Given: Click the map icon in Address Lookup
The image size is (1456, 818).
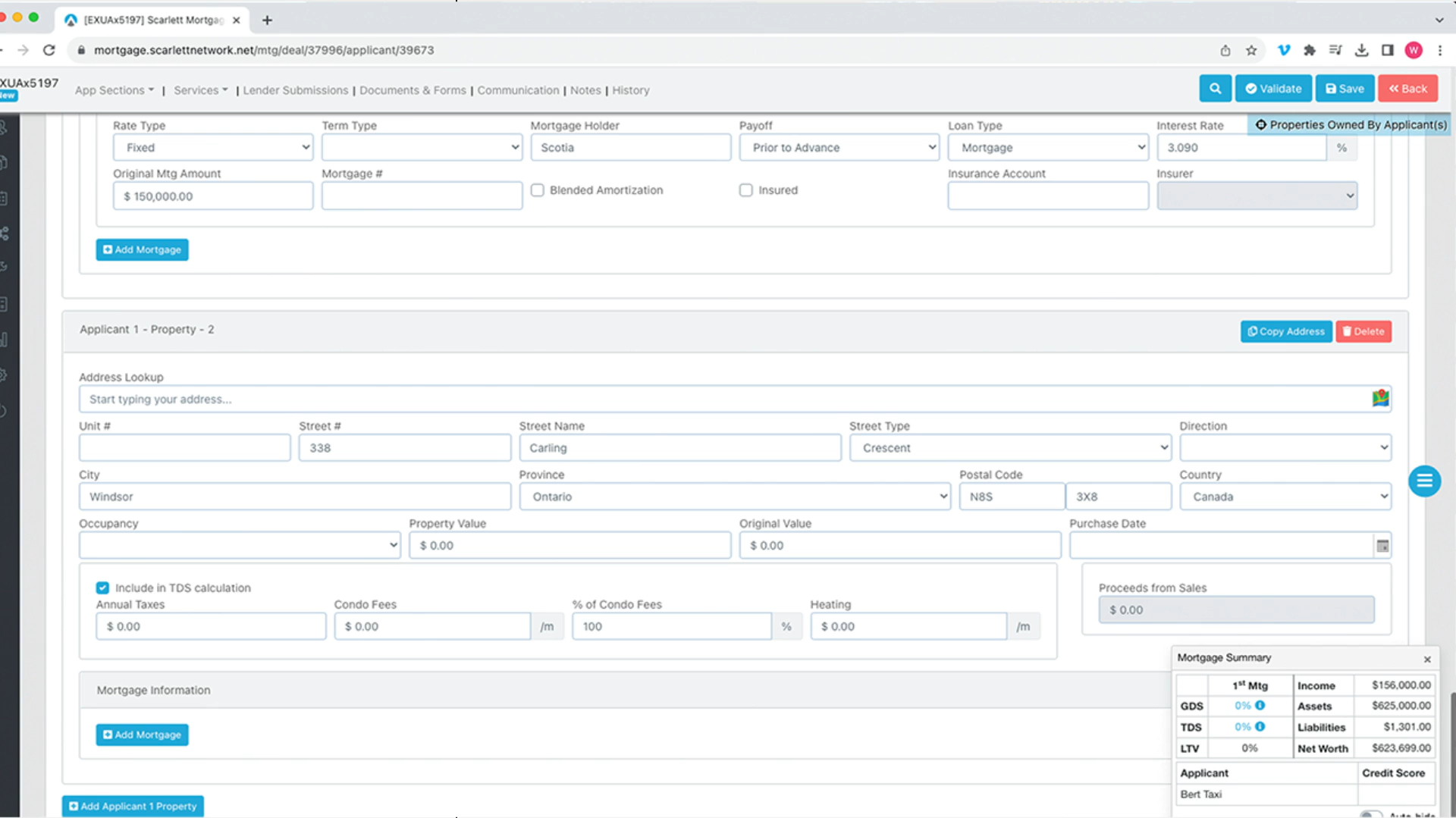Looking at the screenshot, I should click(x=1380, y=398).
